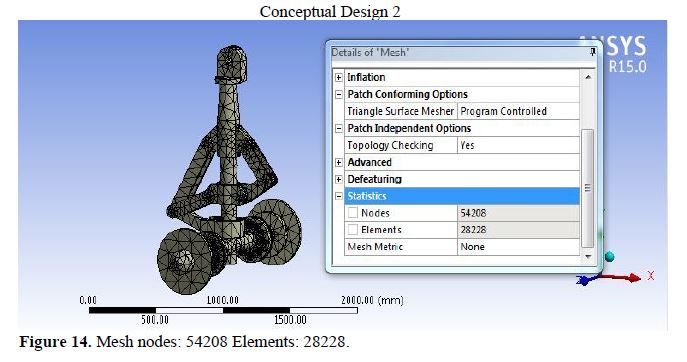Click the scrollbar down arrow in Details panel
687x362 pixels.
[588, 256]
